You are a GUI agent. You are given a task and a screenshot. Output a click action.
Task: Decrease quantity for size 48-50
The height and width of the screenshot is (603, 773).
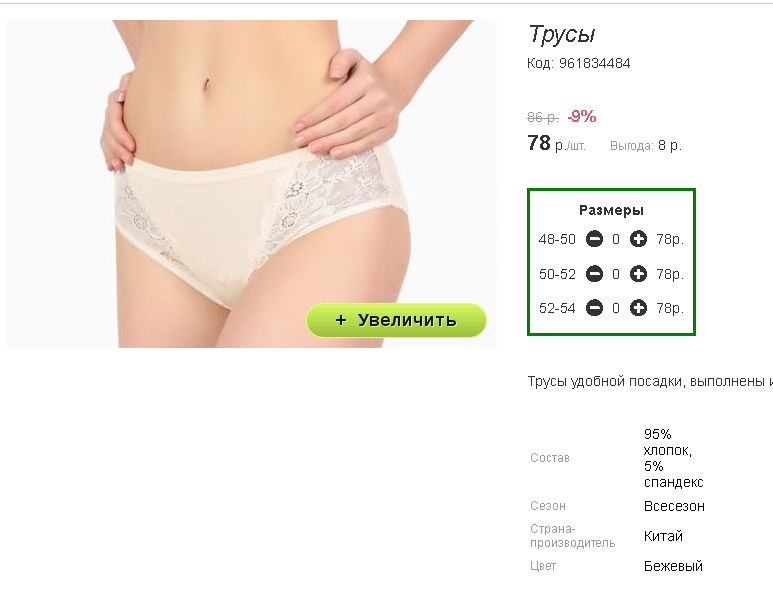tap(594, 239)
